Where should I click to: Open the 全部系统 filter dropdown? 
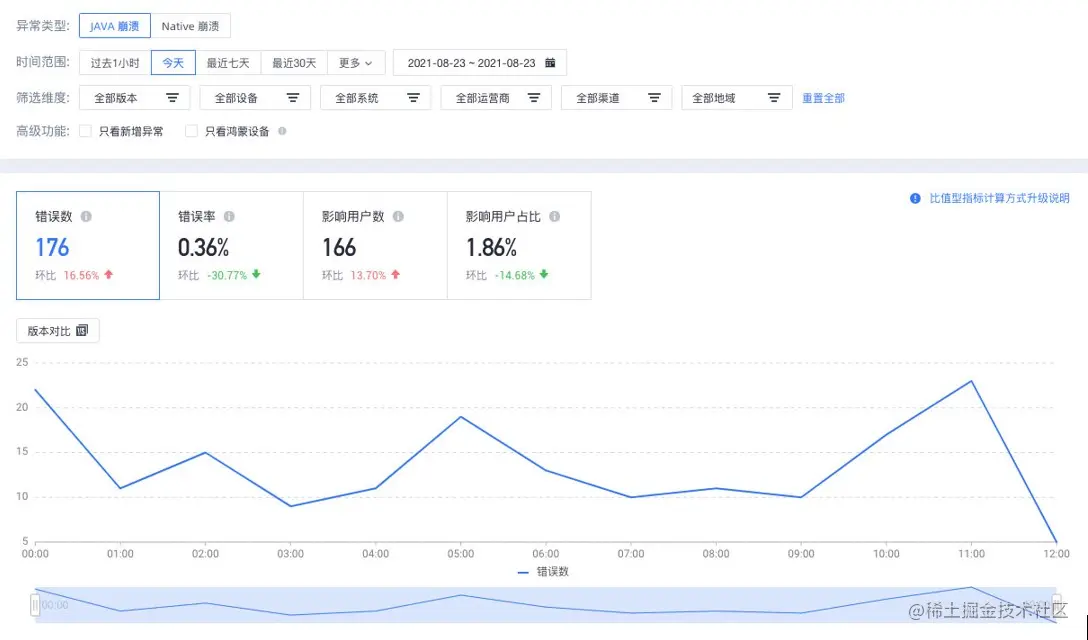click(x=375, y=98)
